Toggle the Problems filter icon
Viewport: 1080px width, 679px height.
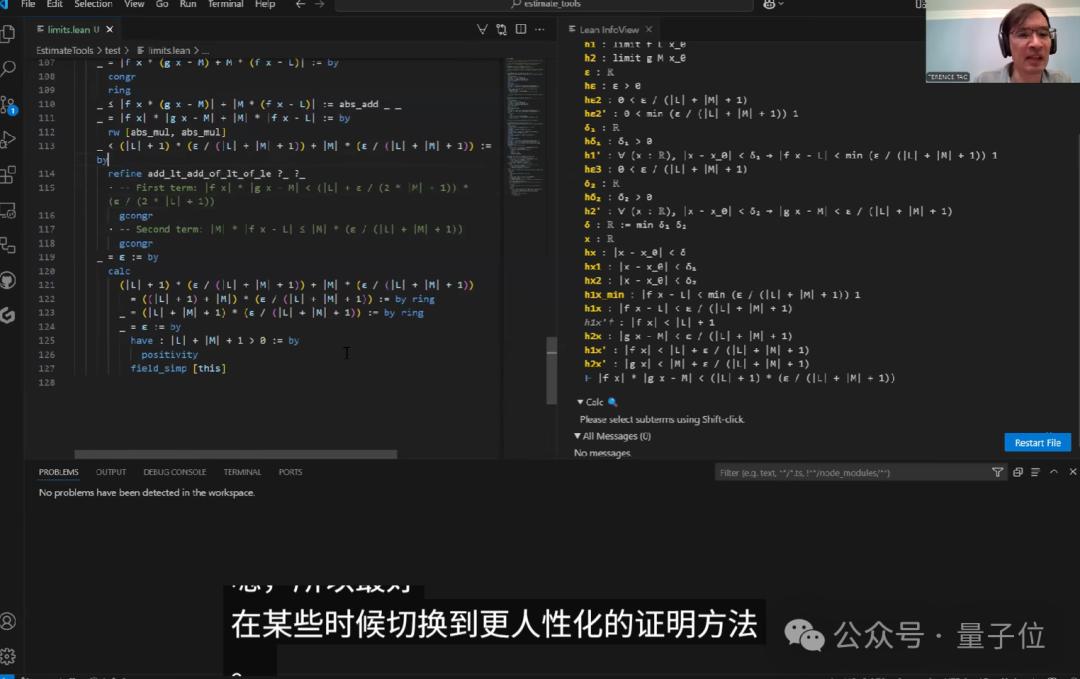click(x=998, y=471)
